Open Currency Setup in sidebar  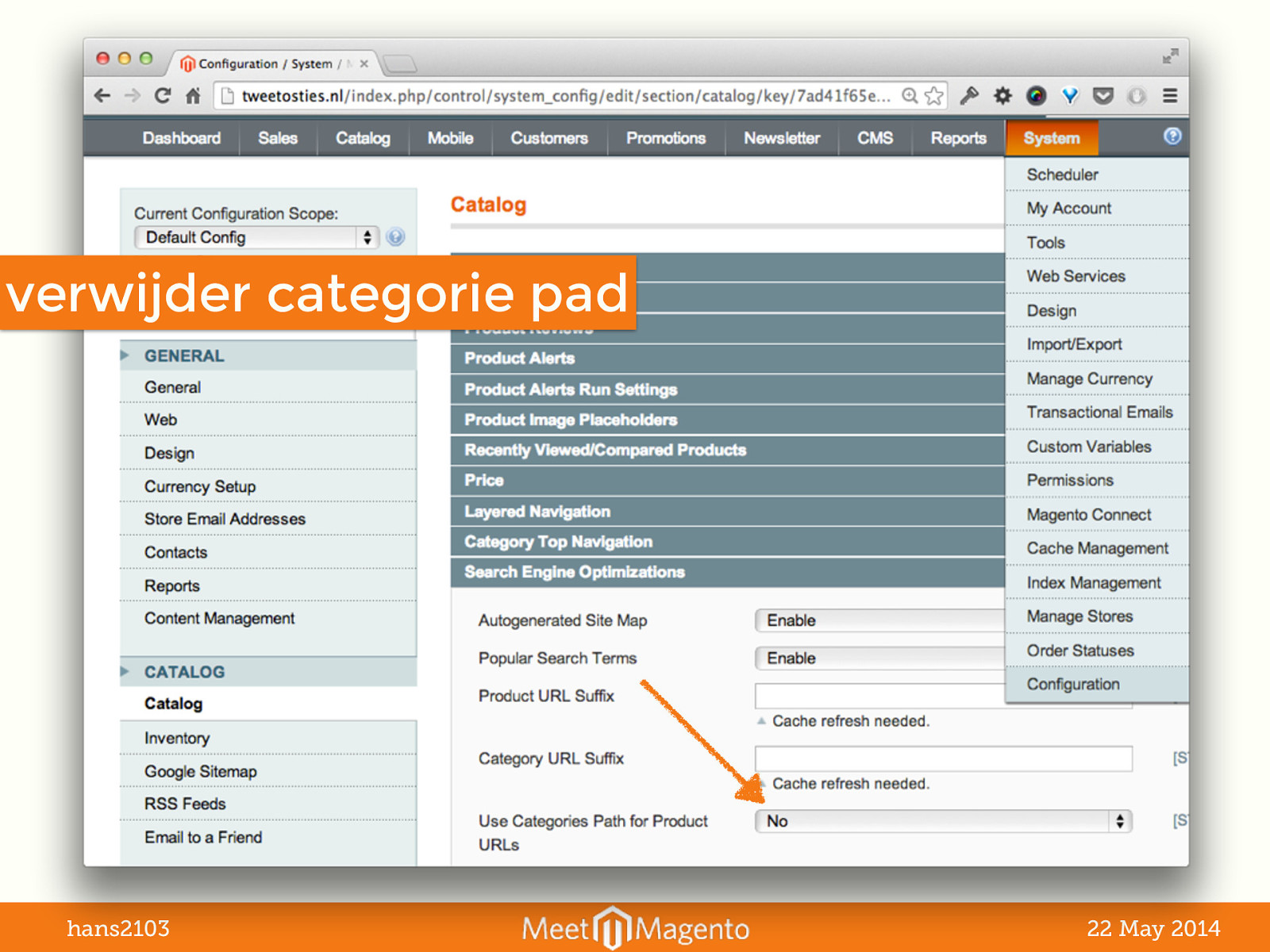click(268, 486)
